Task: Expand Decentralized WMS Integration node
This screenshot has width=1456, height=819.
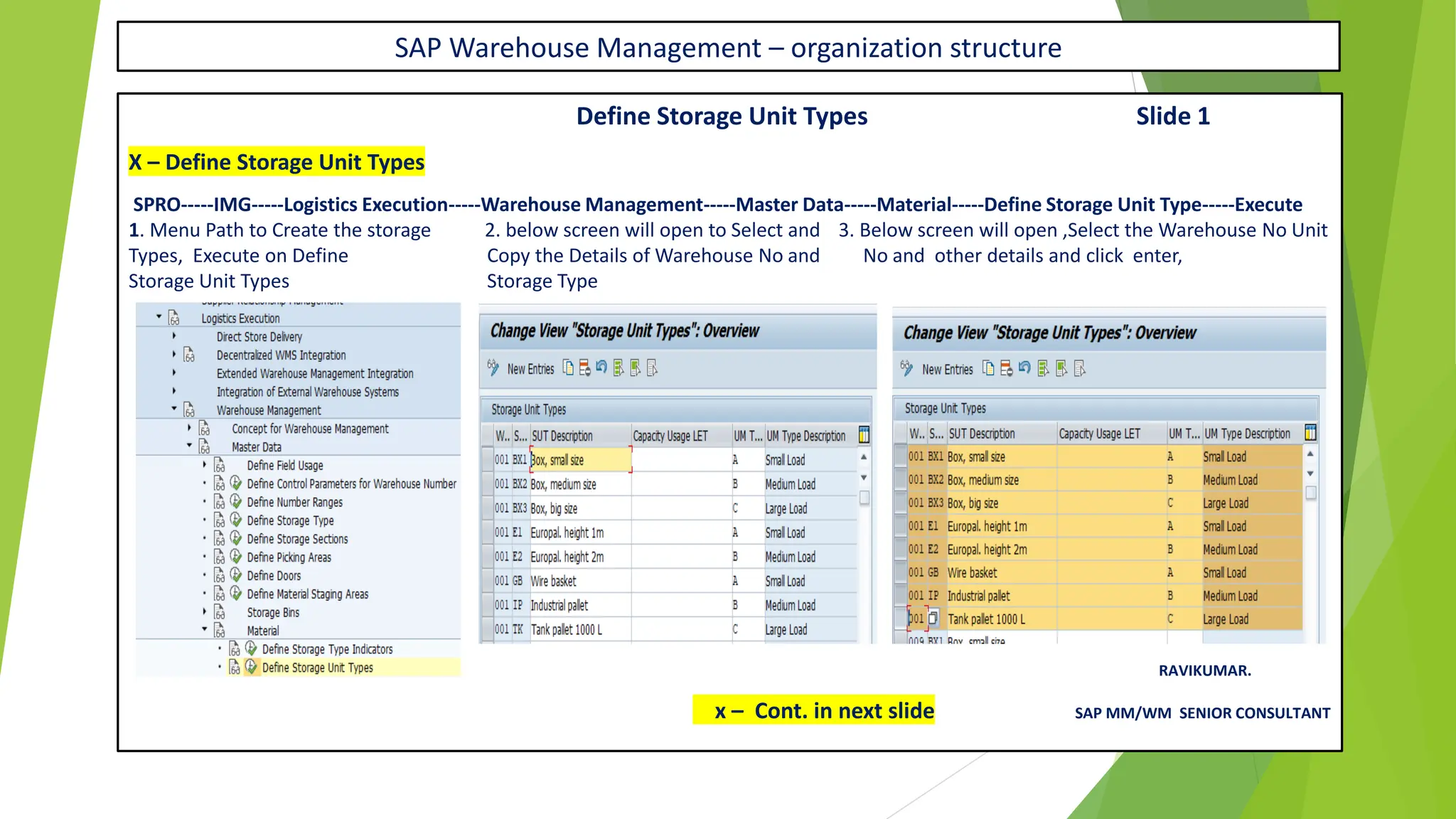Action: click(174, 353)
